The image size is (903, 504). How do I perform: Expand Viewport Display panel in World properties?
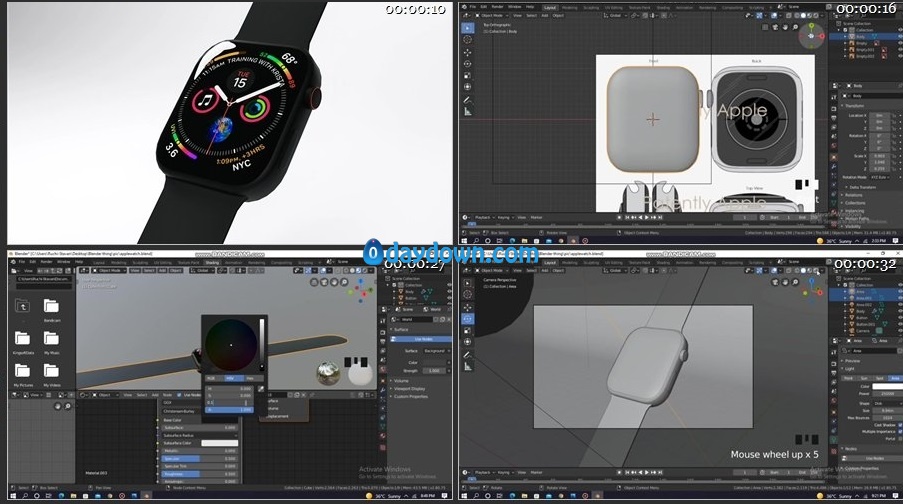coord(408,389)
